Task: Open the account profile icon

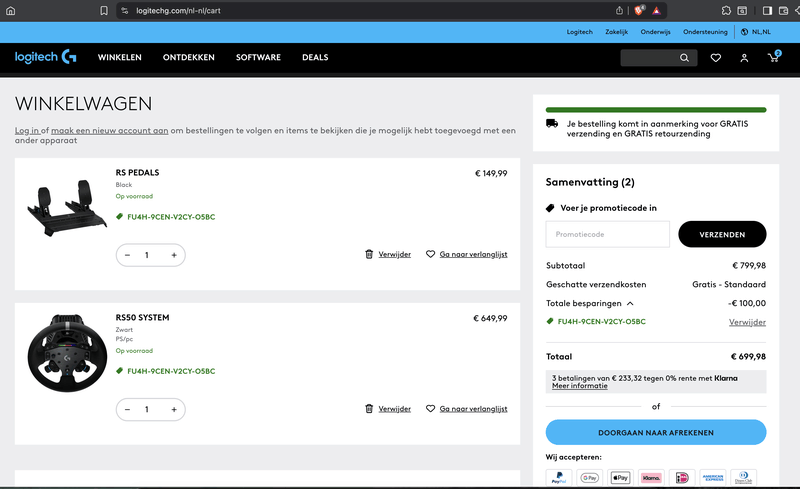Action: tap(744, 58)
